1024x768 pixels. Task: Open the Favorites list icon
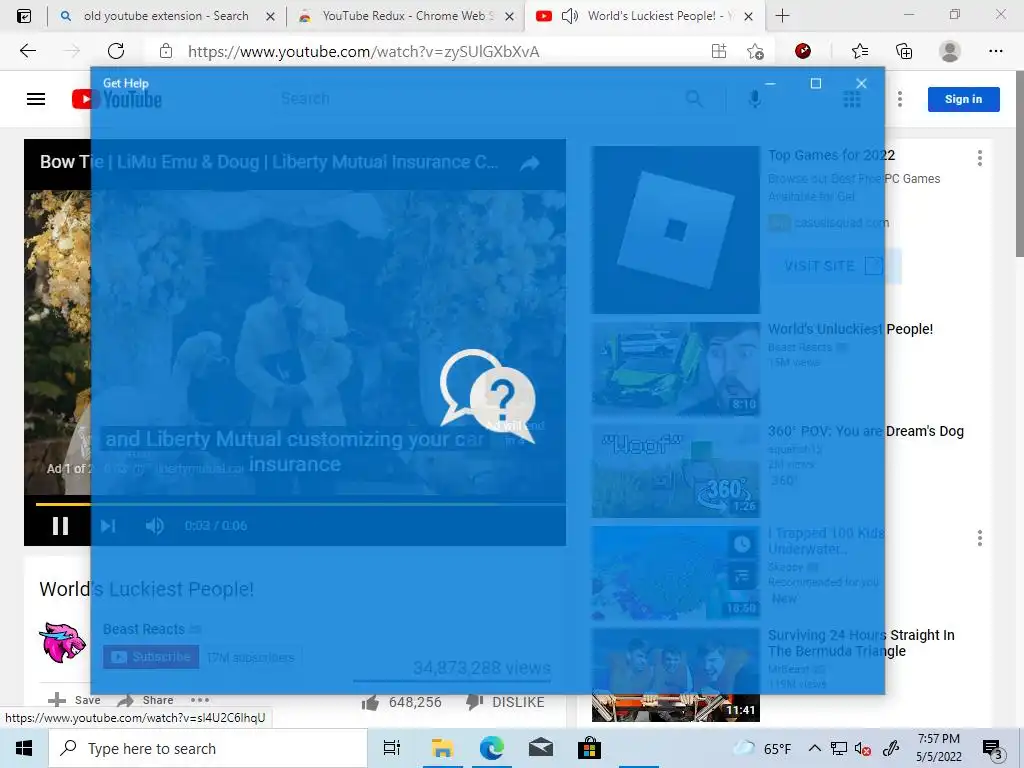pos(859,51)
